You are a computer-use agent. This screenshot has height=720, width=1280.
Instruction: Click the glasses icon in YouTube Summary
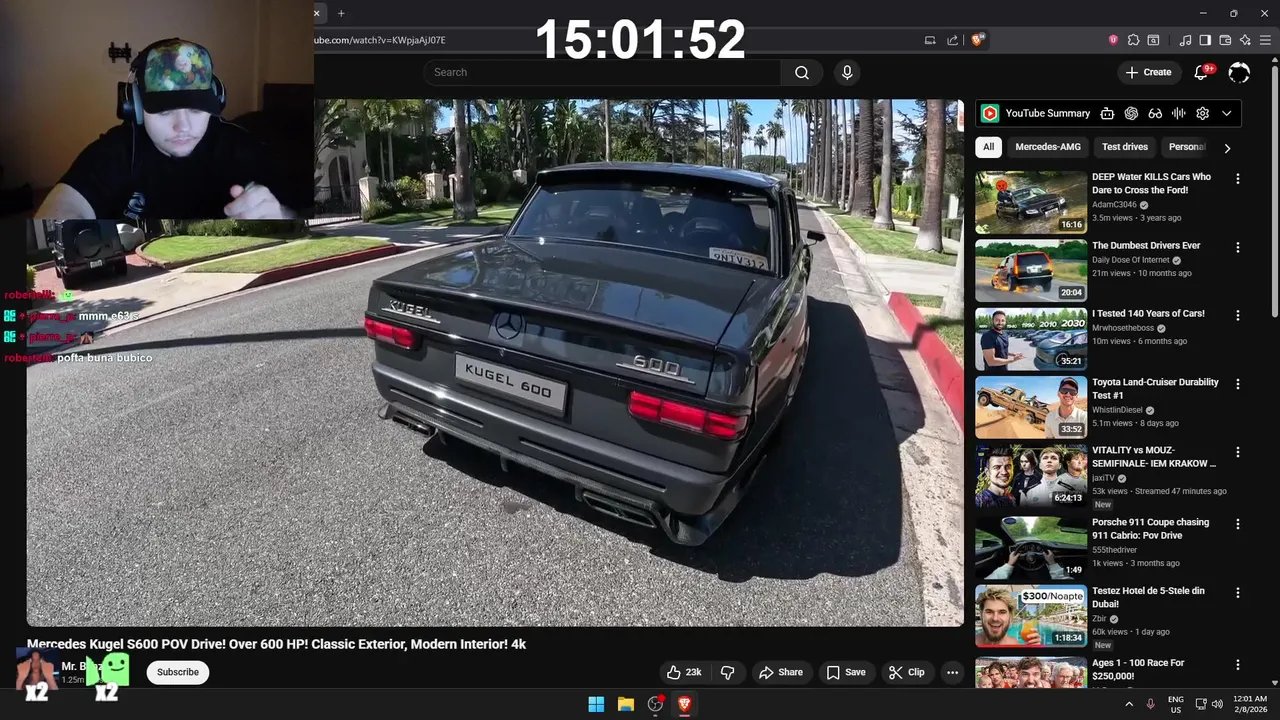(1155, 113)
